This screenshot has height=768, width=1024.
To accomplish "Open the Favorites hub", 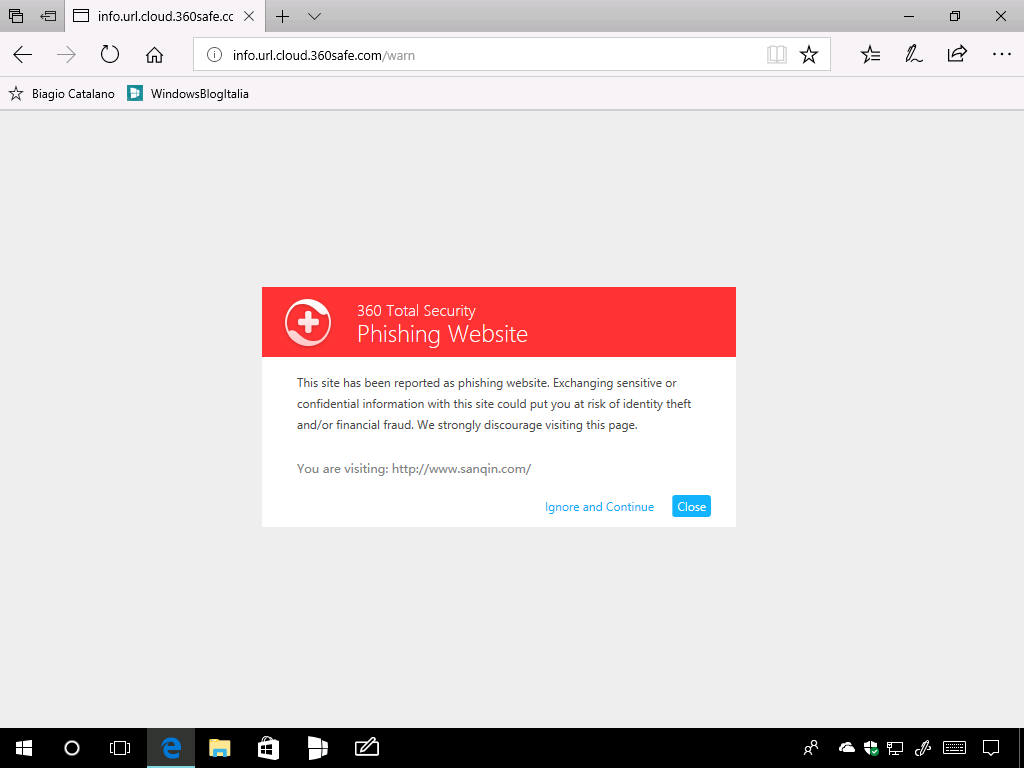I will [x=871, y=55].
